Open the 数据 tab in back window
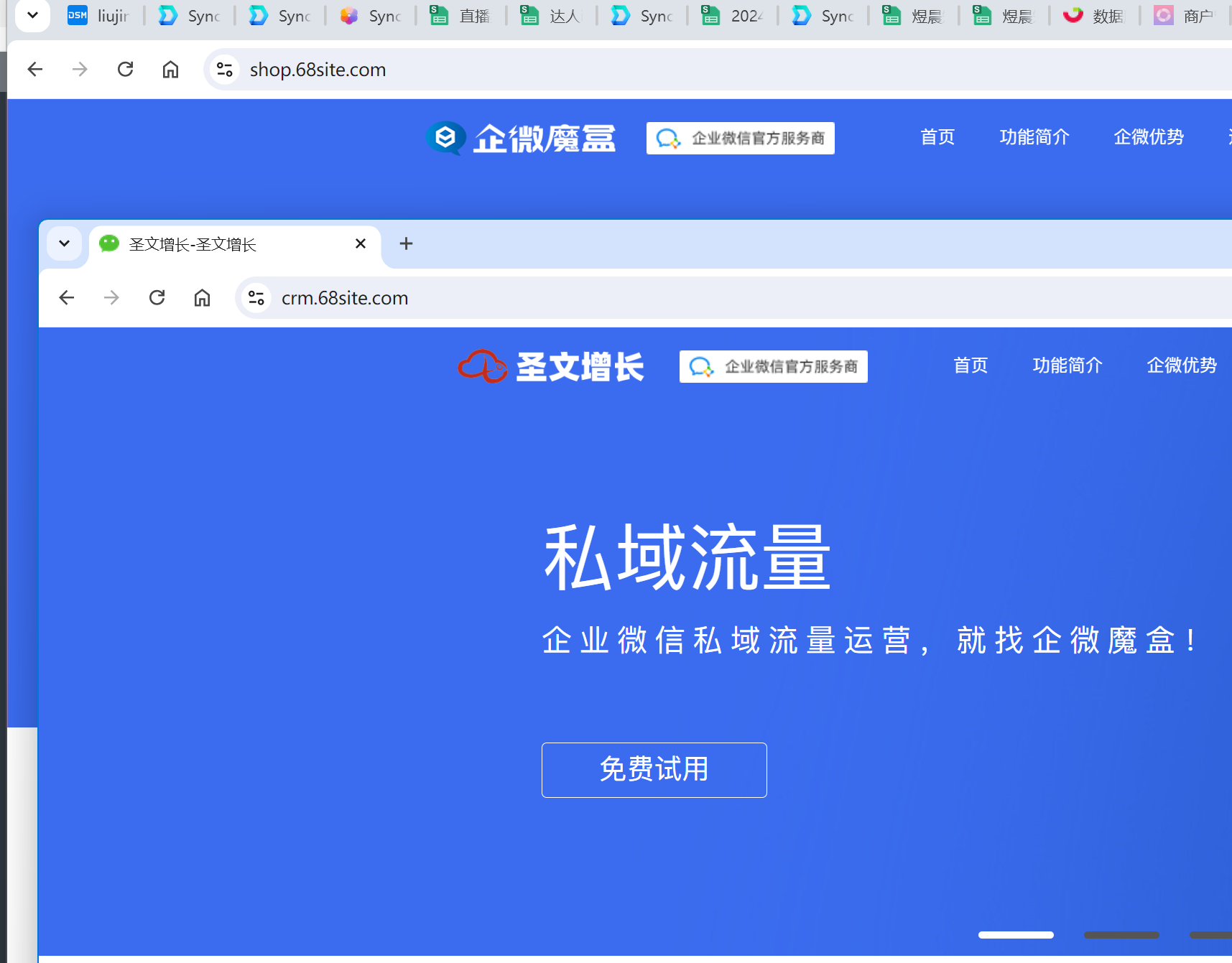 (x=1094, y=16)
